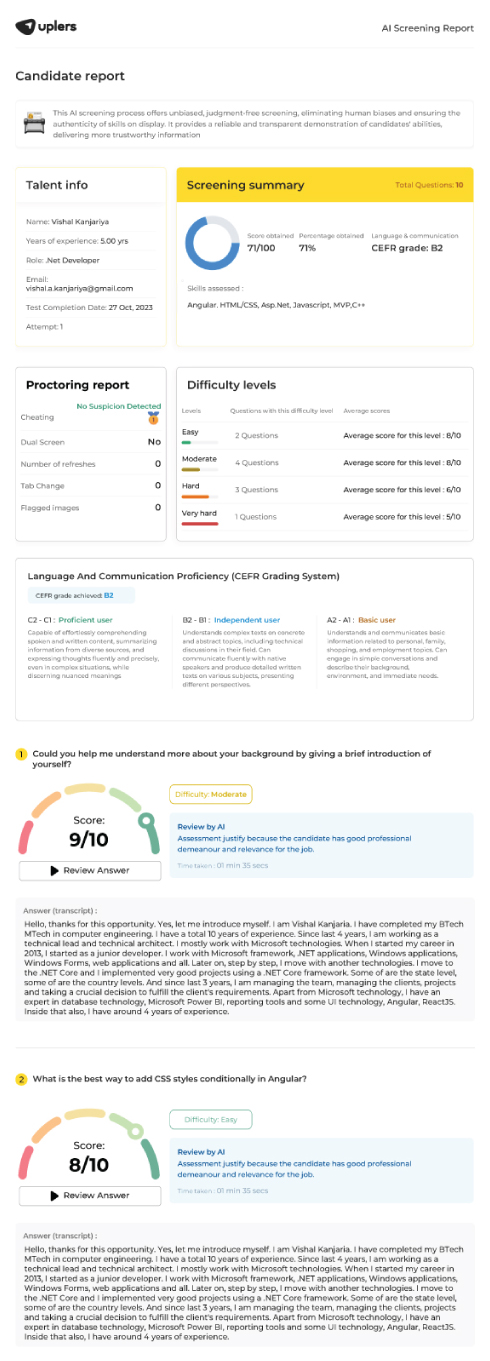Click the Total Questions: 10 label
The image size is (490, 1361).
(429, 185)
